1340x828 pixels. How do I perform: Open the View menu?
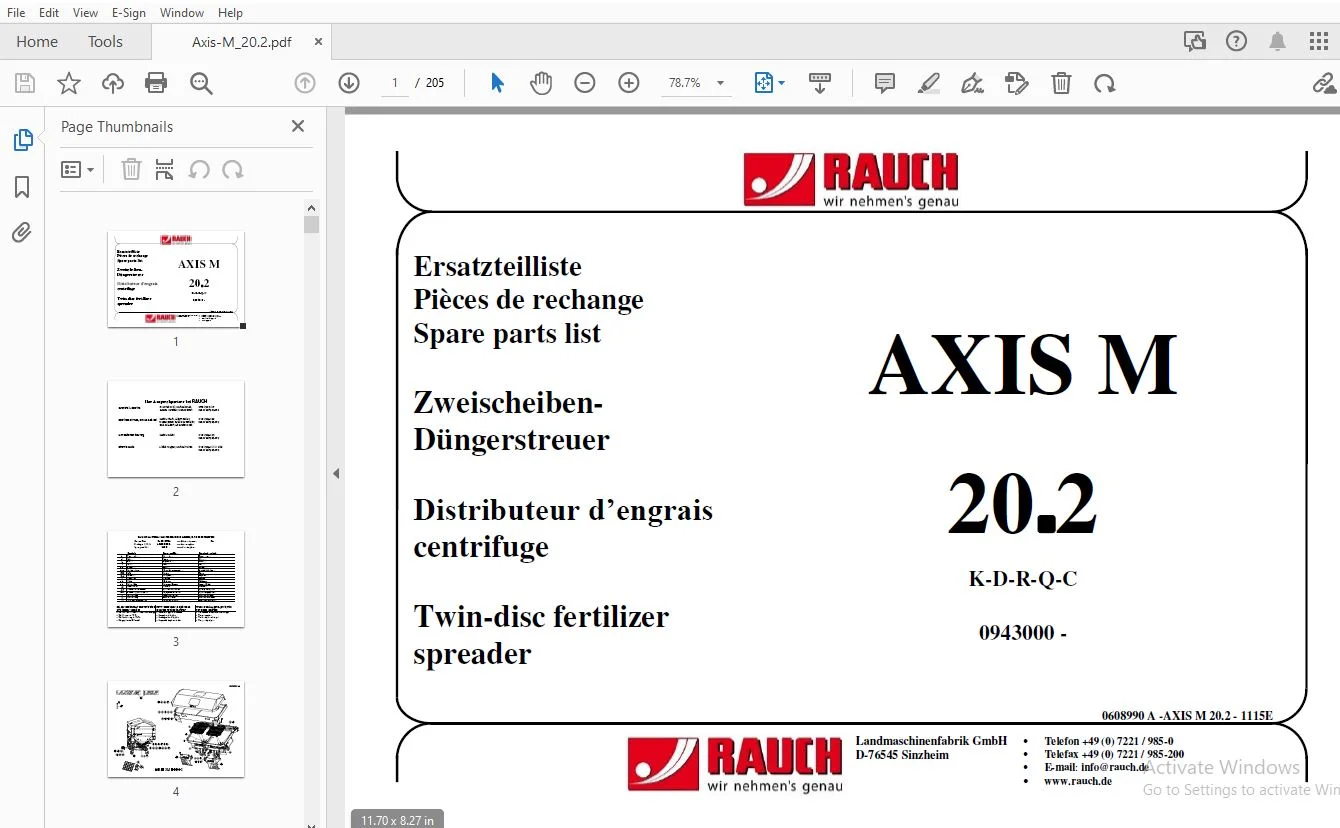pos(85,12)
